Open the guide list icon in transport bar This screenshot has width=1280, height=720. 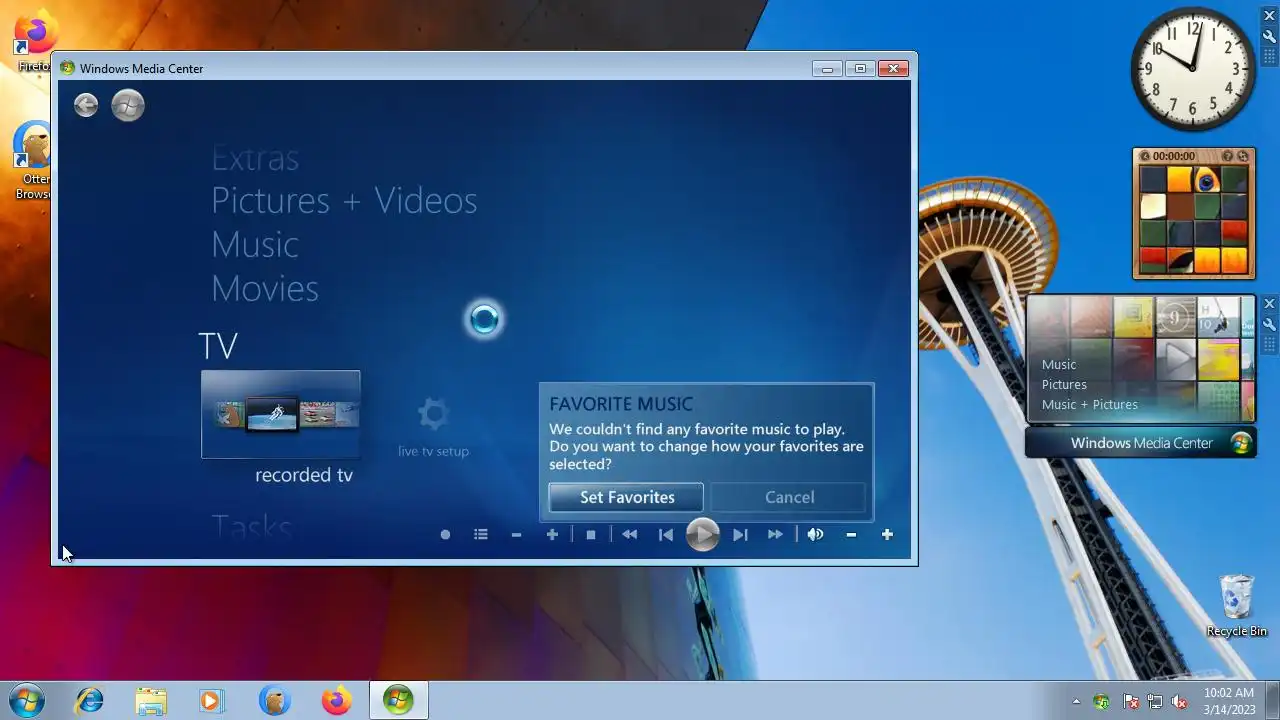tap(481, 535)
